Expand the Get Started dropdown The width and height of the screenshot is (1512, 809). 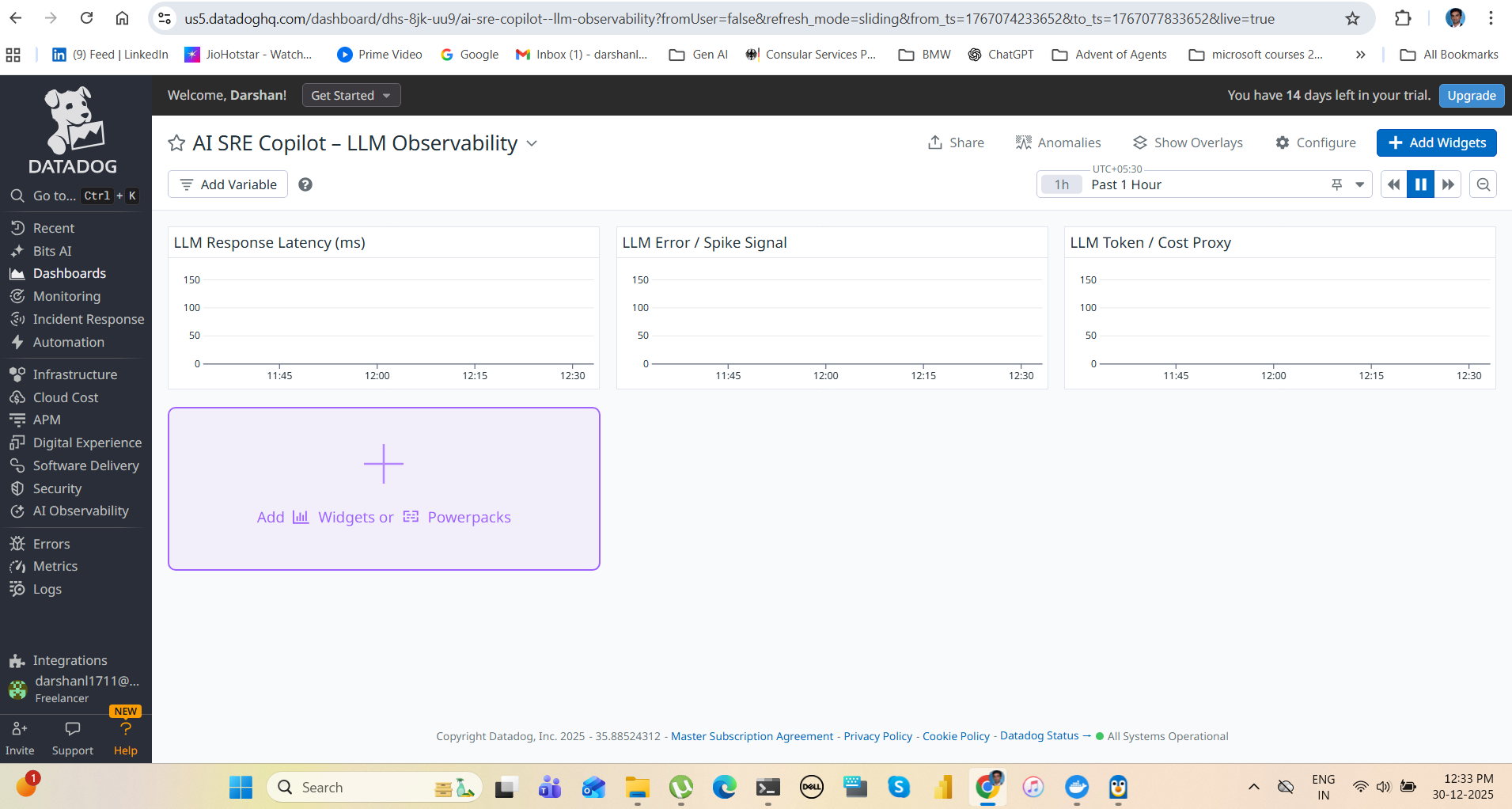351,95
